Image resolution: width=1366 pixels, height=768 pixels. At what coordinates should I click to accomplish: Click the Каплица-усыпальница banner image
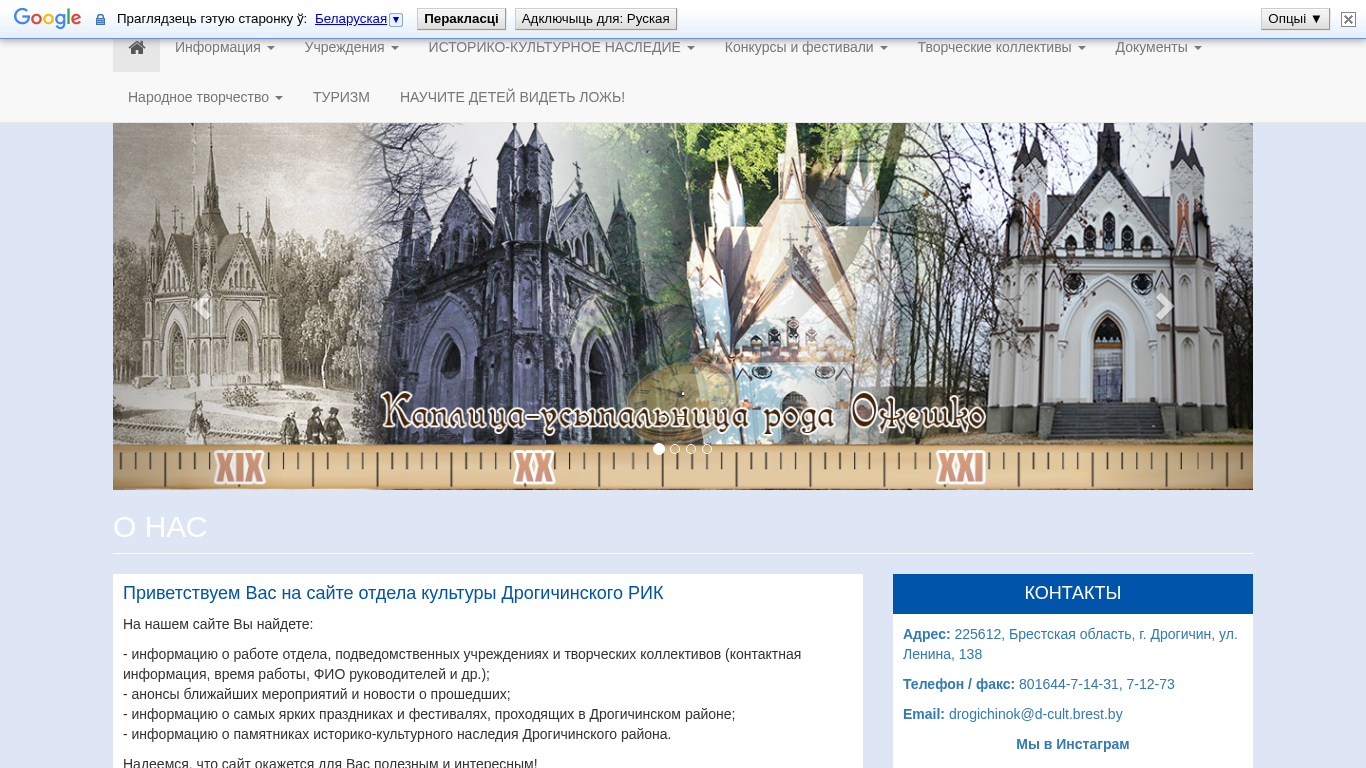tap(683, 306)
